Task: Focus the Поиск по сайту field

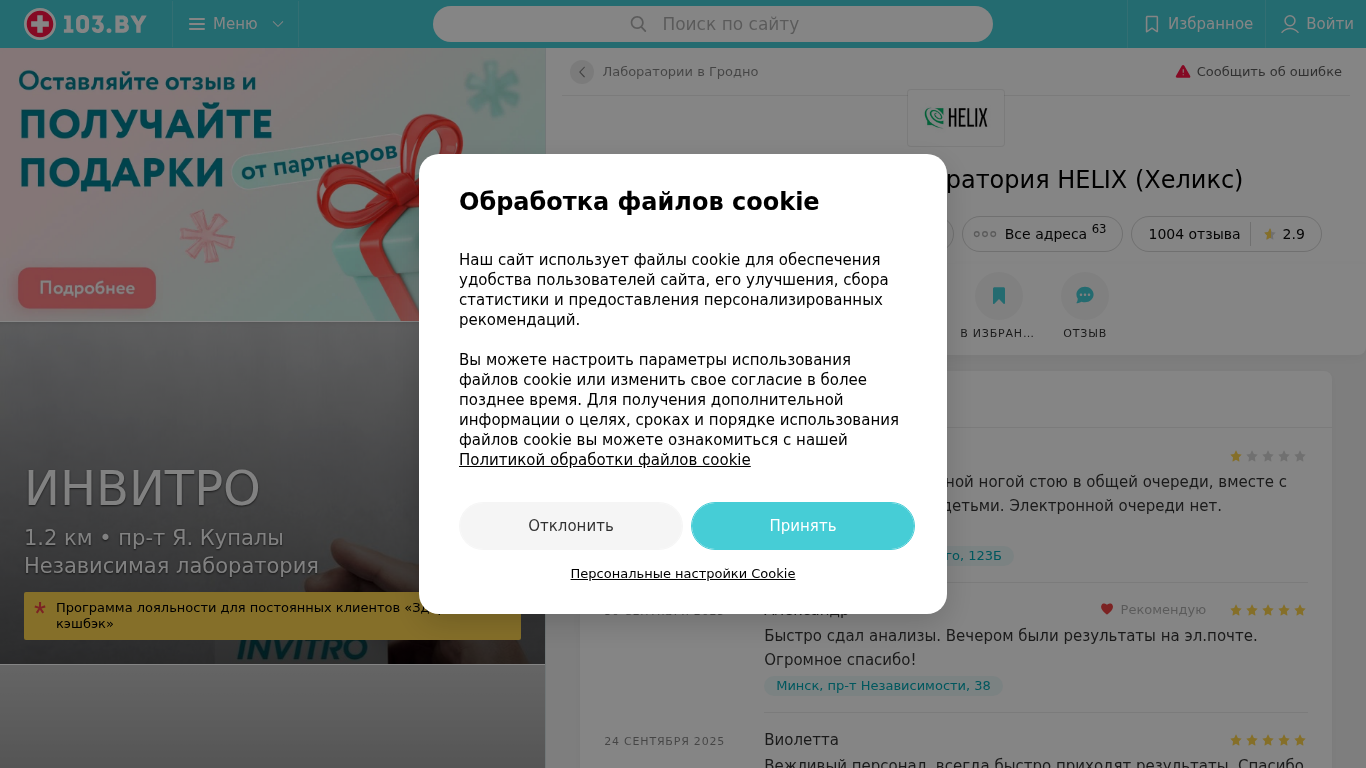Action: [713, 24]
